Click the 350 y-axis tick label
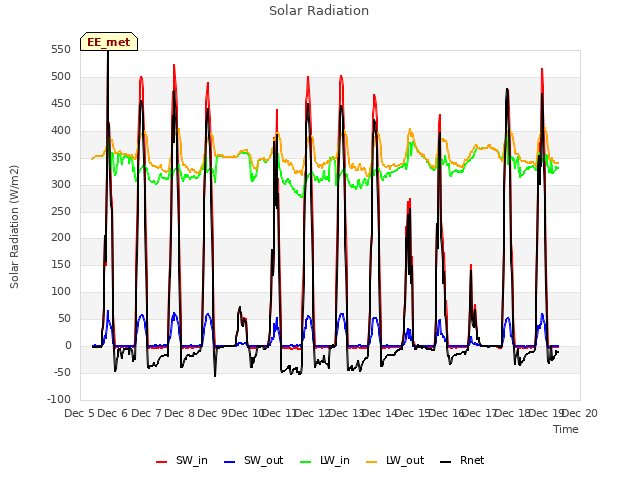This screenshot has width=640, height=480. [x=61, y=158]
